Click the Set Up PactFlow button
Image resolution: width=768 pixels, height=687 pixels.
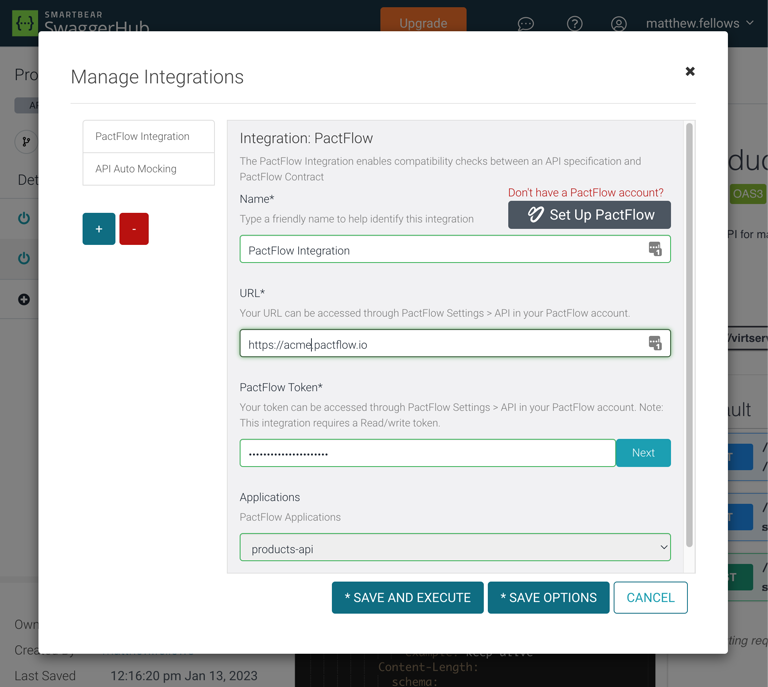pyautogui.click(x=589, y=215)
